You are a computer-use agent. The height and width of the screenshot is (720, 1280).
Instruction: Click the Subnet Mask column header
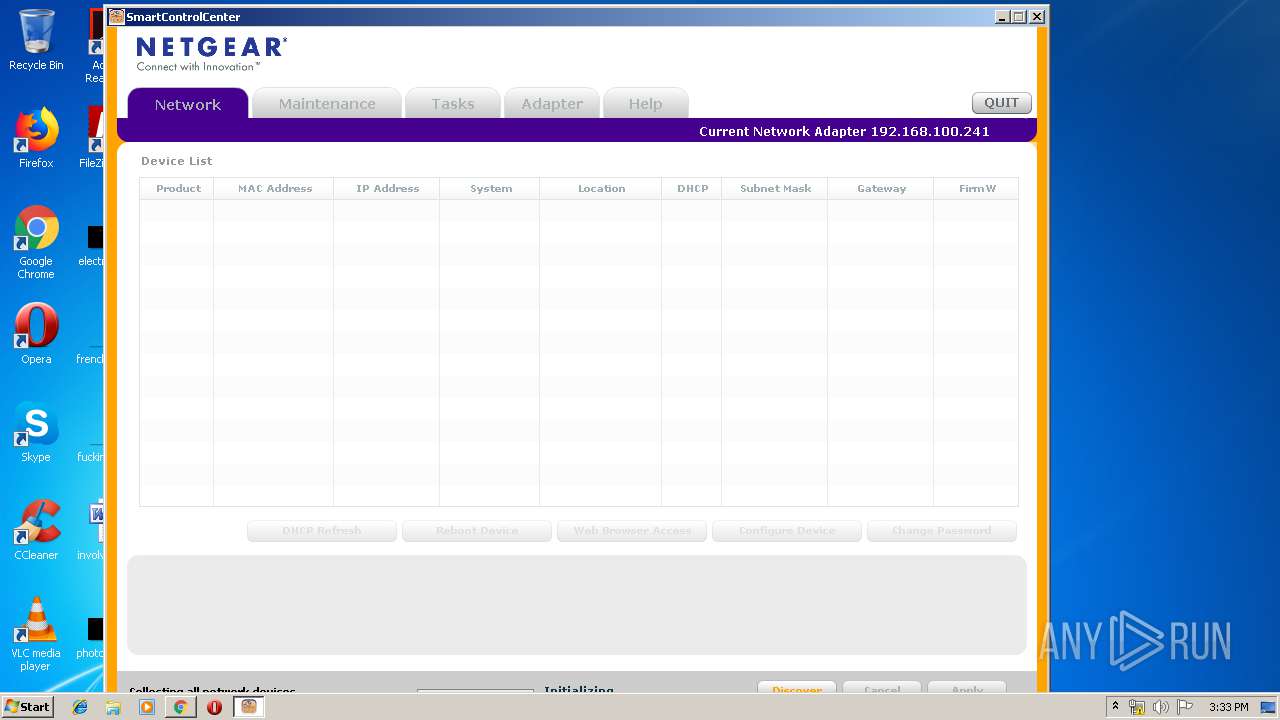[x=775, y=188]
